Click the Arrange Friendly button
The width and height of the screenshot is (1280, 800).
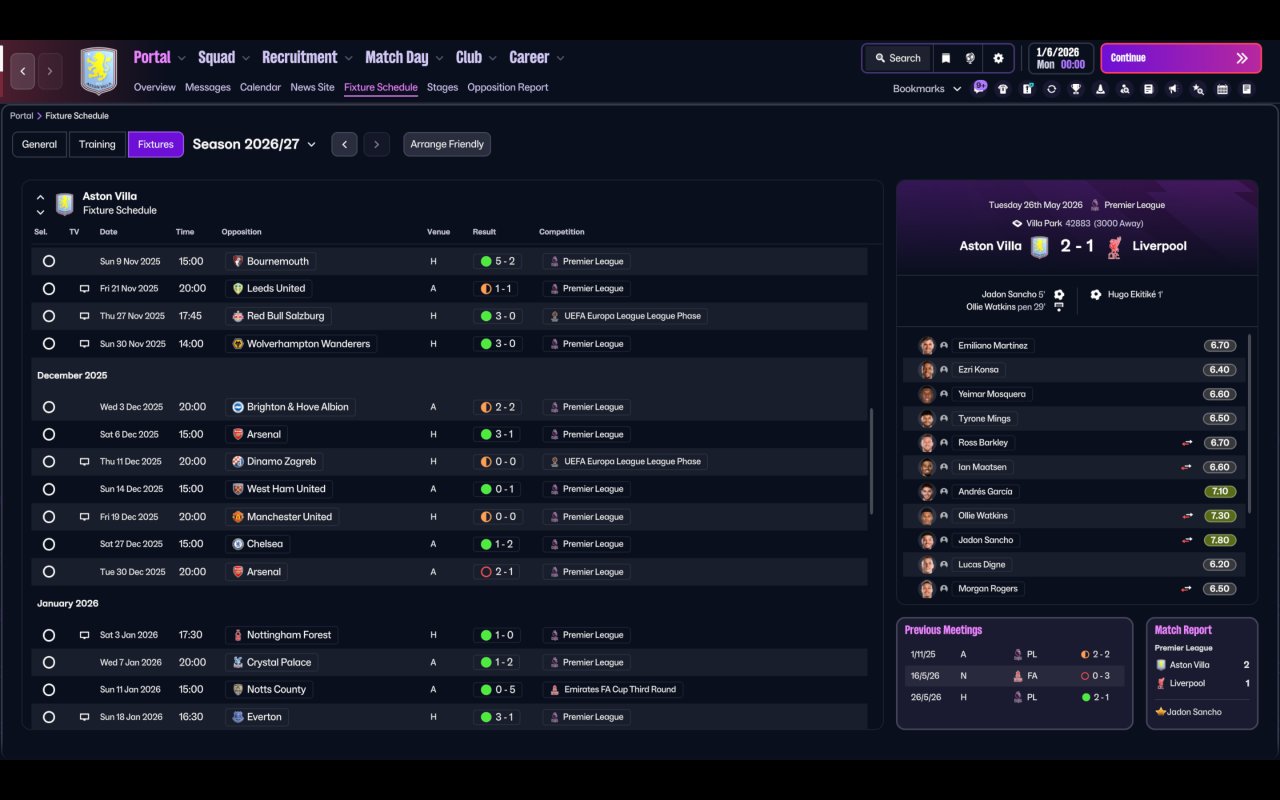[447, 144]
